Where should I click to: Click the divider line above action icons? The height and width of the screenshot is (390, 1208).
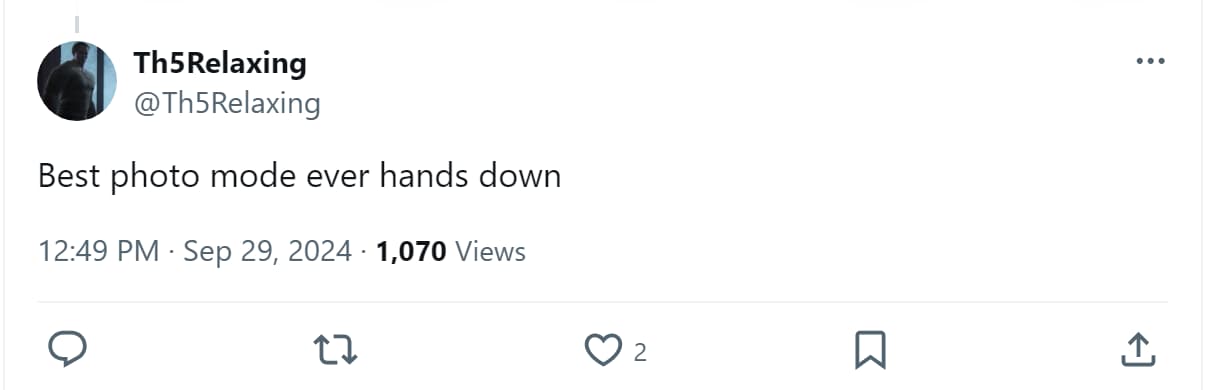(602, 301)
